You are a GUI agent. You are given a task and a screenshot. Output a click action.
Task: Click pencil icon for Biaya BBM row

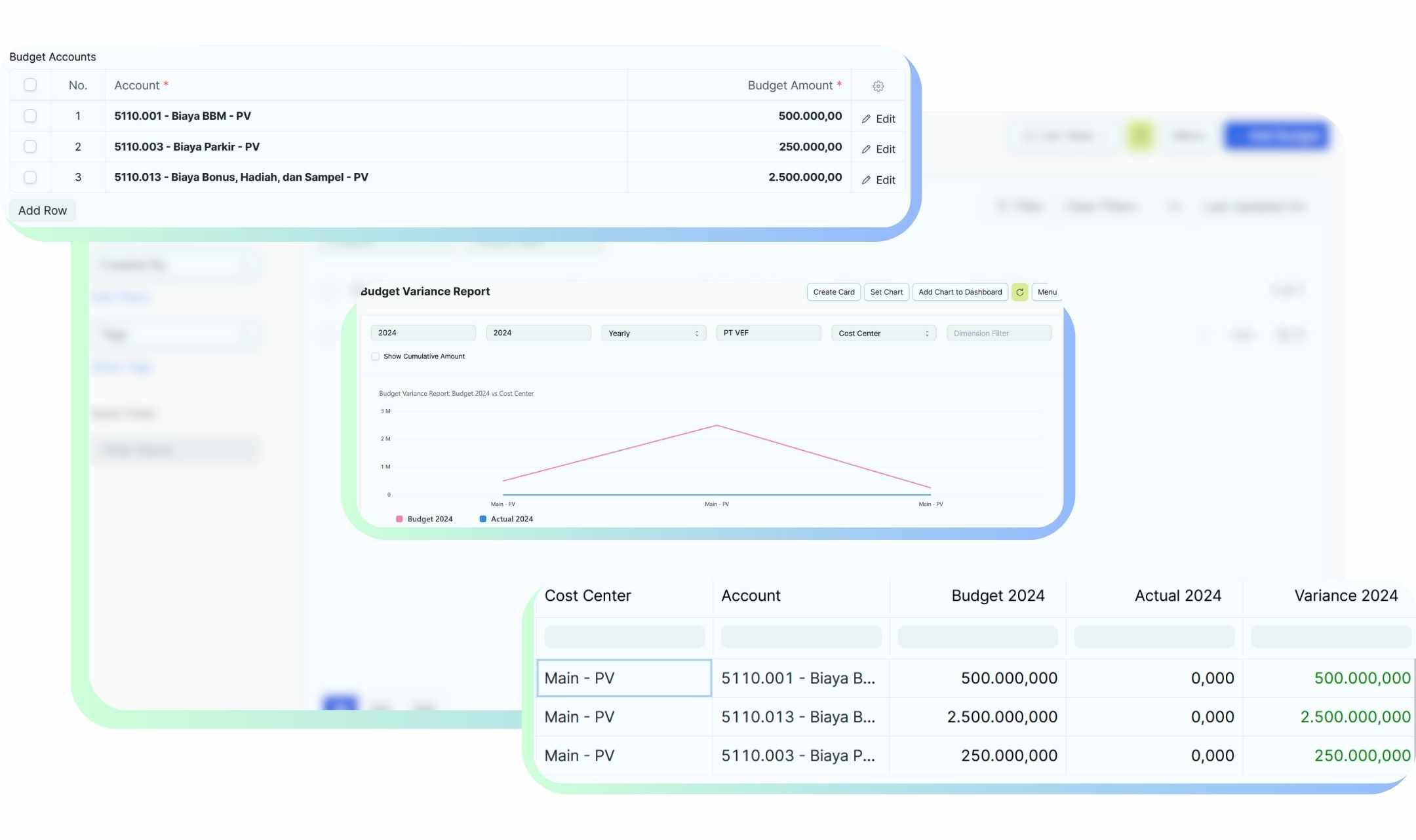tap(866, 119)
